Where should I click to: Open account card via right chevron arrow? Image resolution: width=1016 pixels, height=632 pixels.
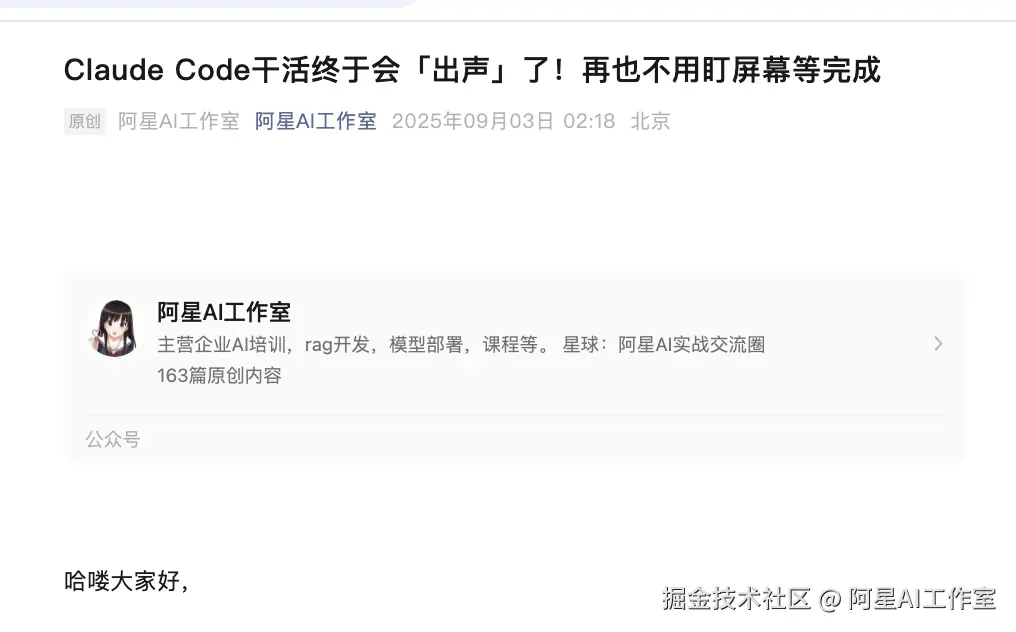(x=938, y=344)
